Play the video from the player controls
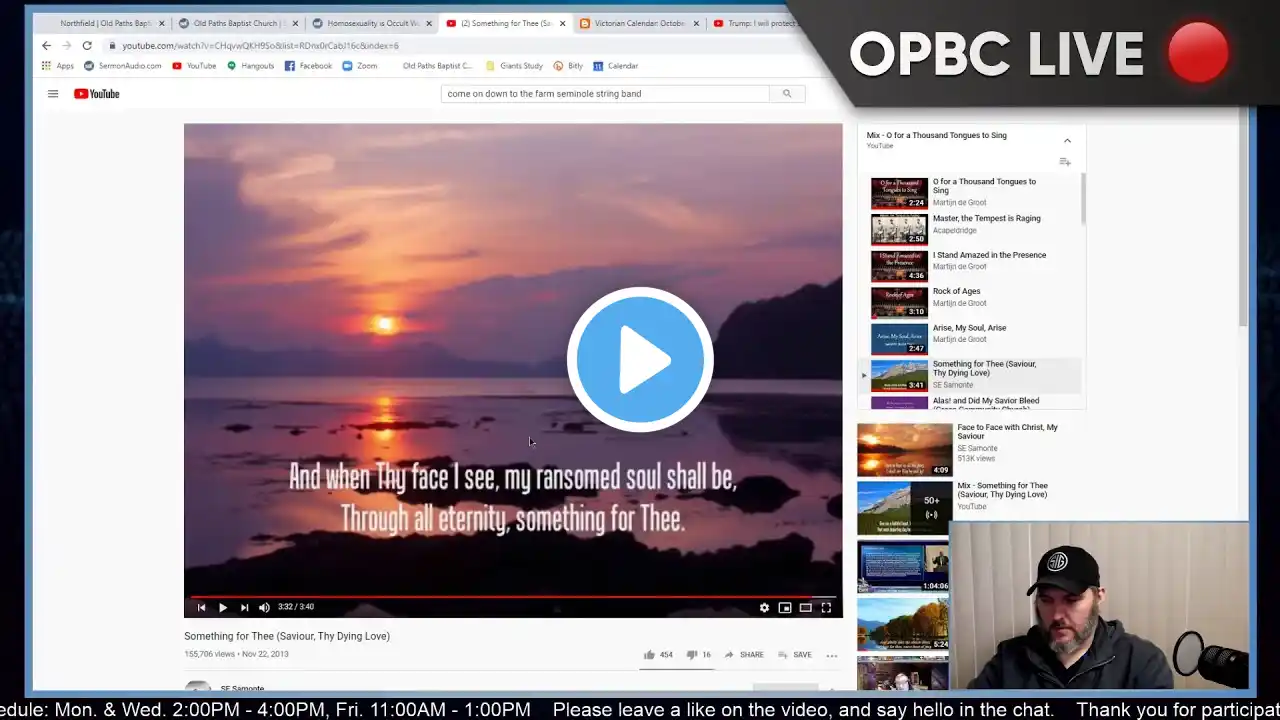Screen dimensions: 1280x720 pyautogui.click(x=223, y=607)
